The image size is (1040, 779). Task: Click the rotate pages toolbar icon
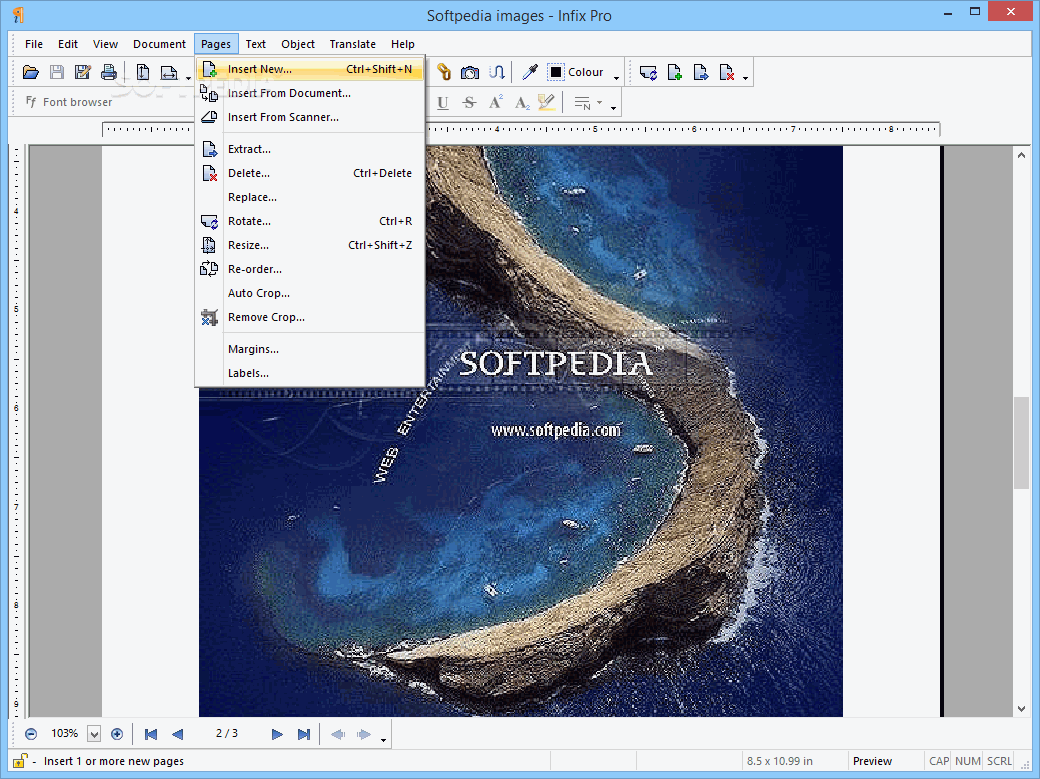(x=648, y=72)
